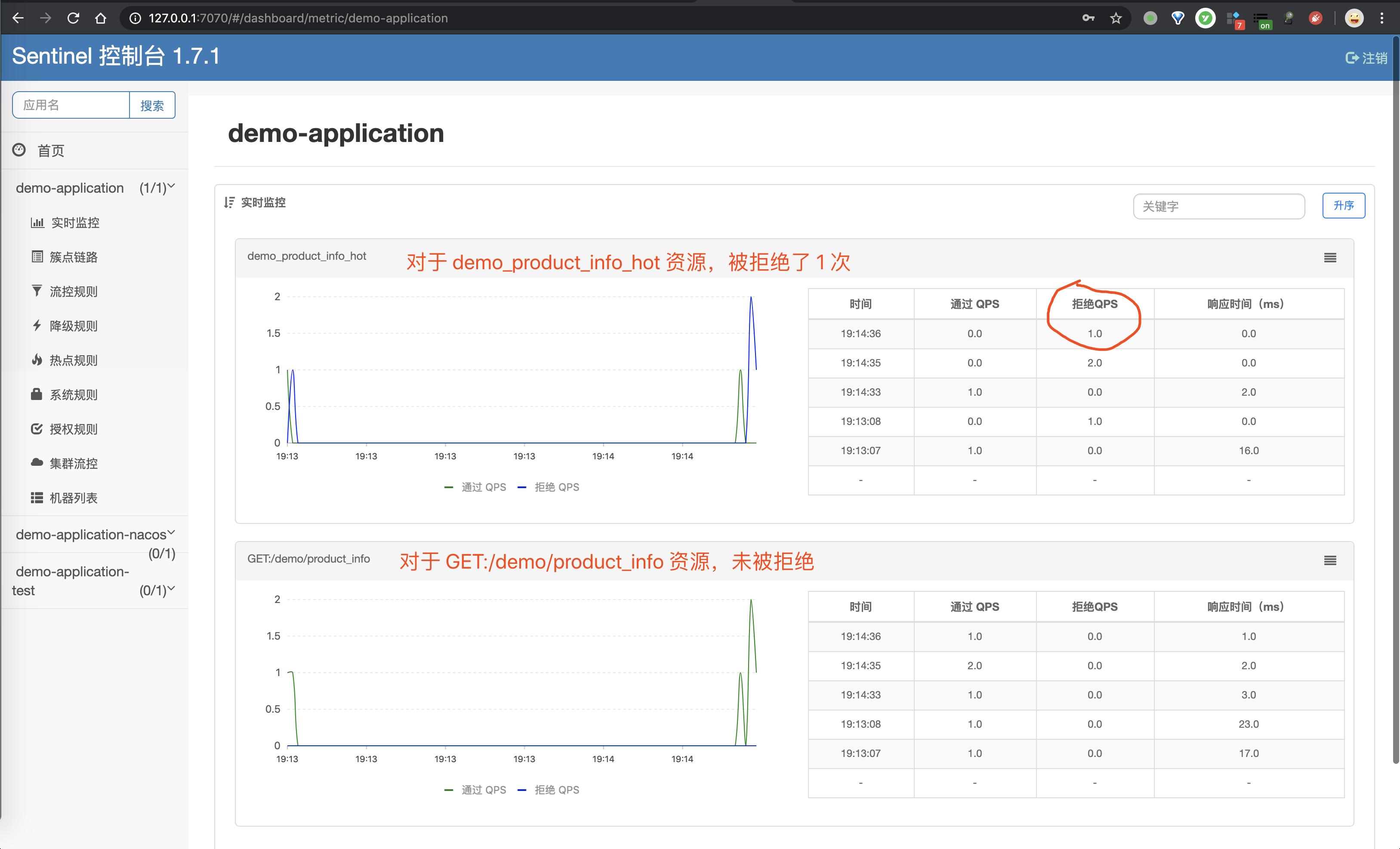Click the sort icon beside 实时监控 title
This screenshot has width=1400, height=849.
229,202
